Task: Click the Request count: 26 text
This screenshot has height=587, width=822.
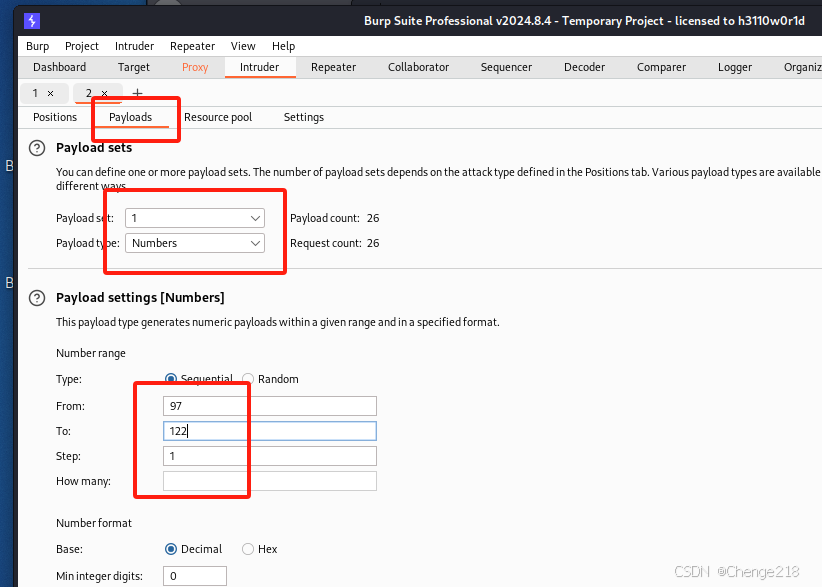Action: point(334,243)
